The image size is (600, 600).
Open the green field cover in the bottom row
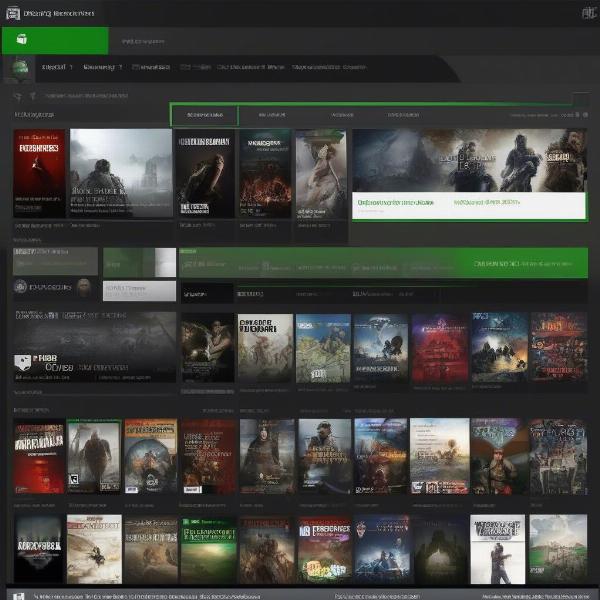(209, 550)
